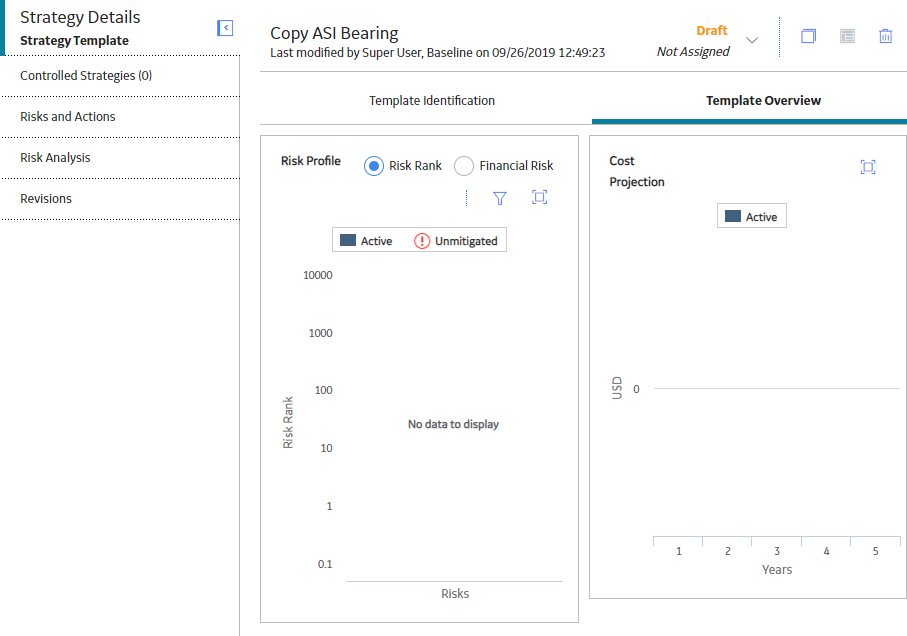Click the Copy ASI Bearing title

pyautogui.click(x=334, y=33)
